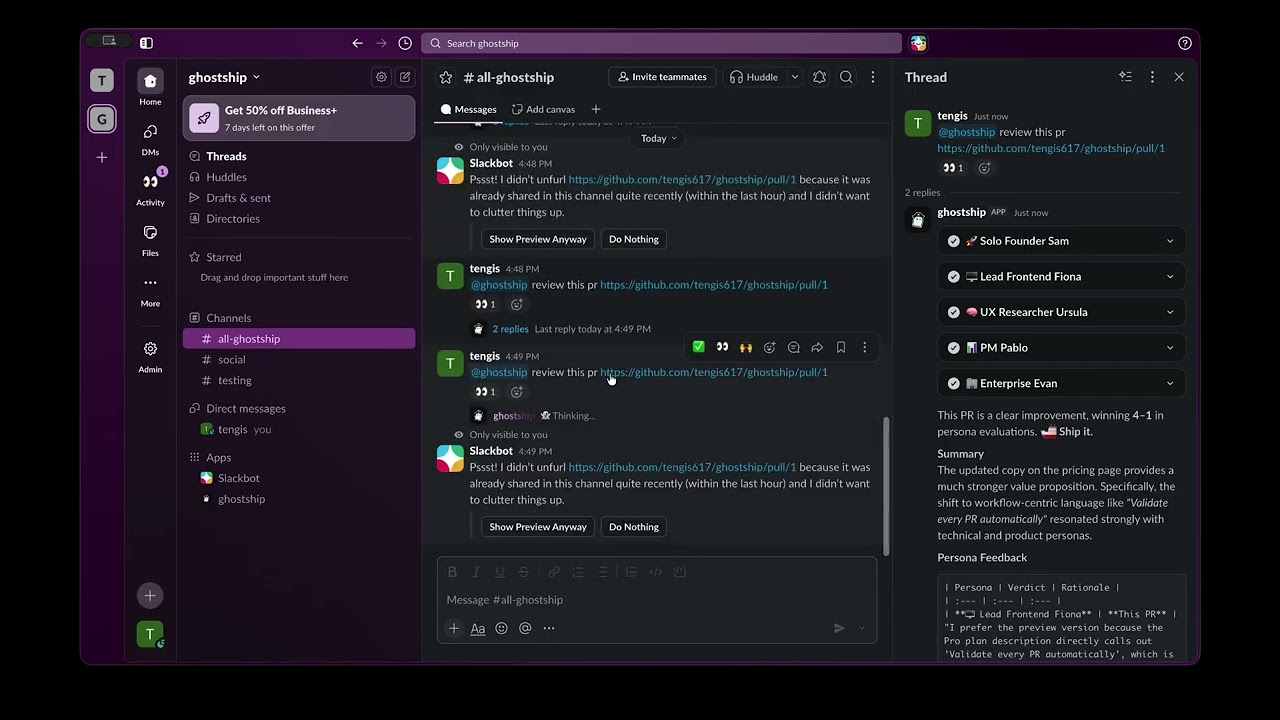Viewport: 1280px width, 720px height.
Task: Open the help question mark icon
Action: click(1185, 43)
